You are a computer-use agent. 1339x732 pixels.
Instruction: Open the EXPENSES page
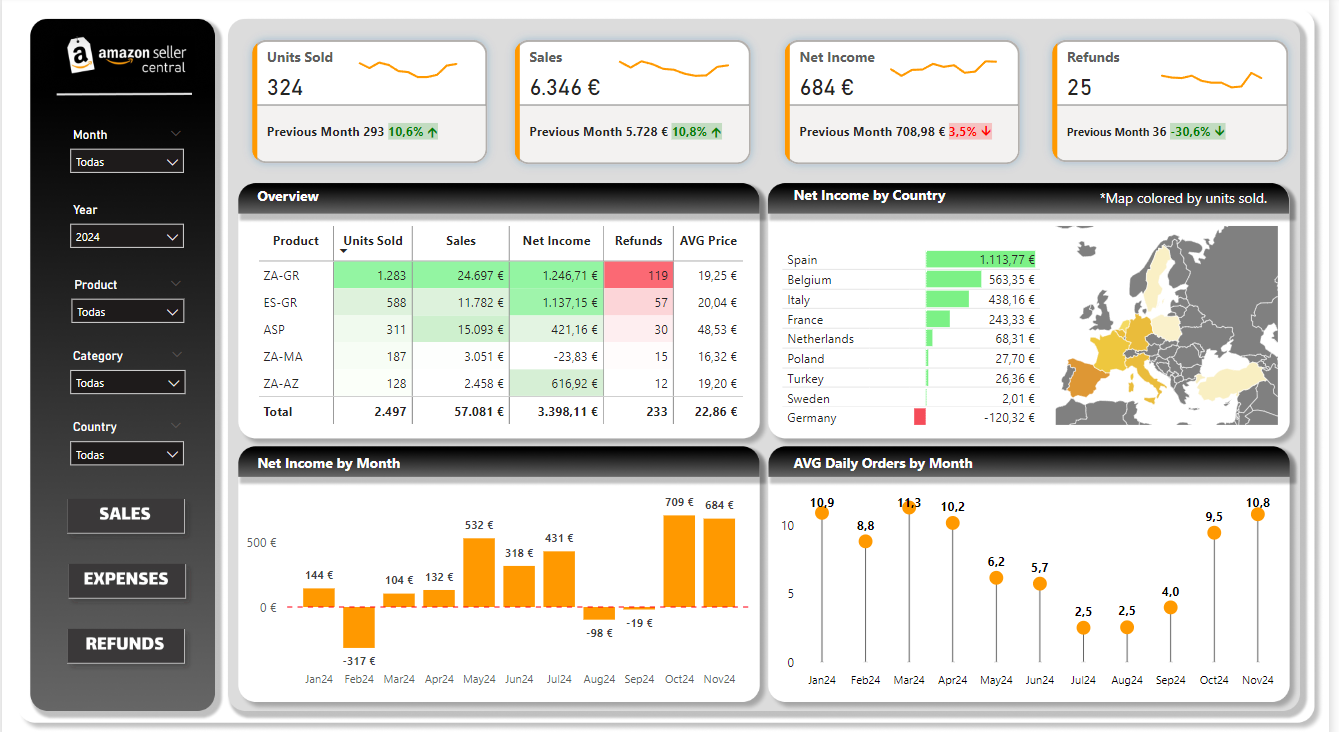[126, 580]
